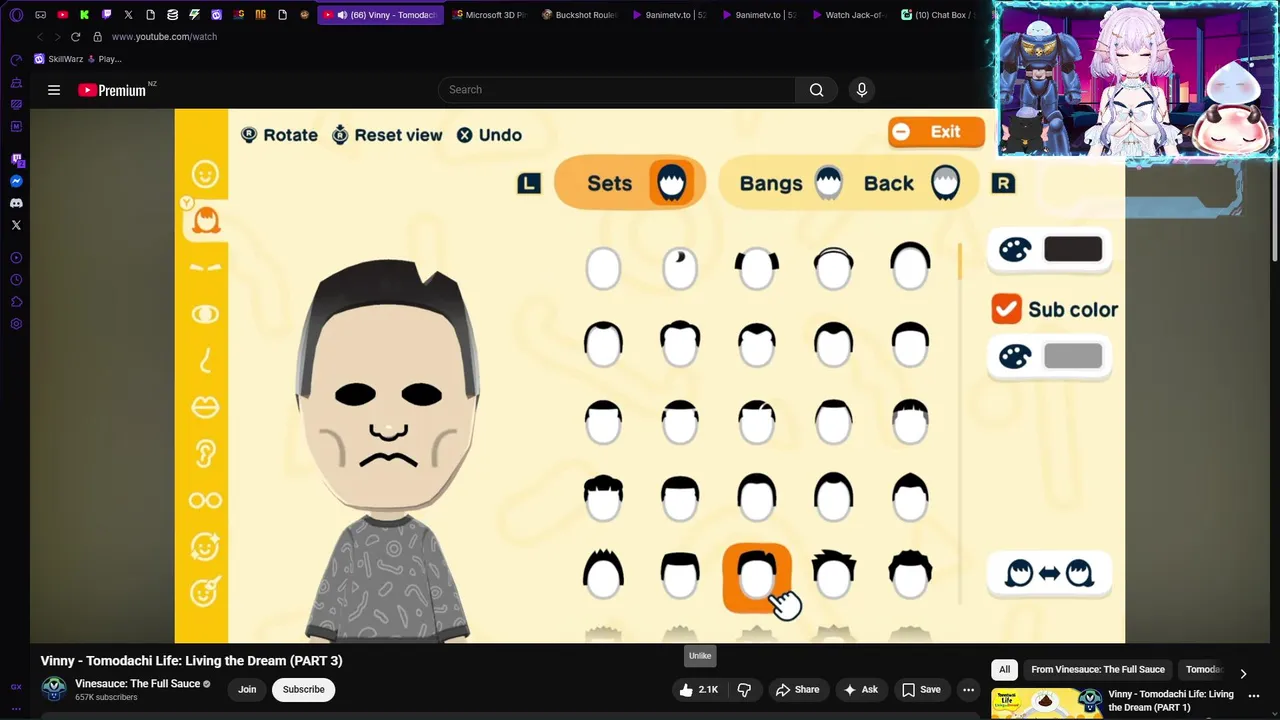Click the Undo control in game
This screenshot has height=720, width=1280.
(489, 135)
